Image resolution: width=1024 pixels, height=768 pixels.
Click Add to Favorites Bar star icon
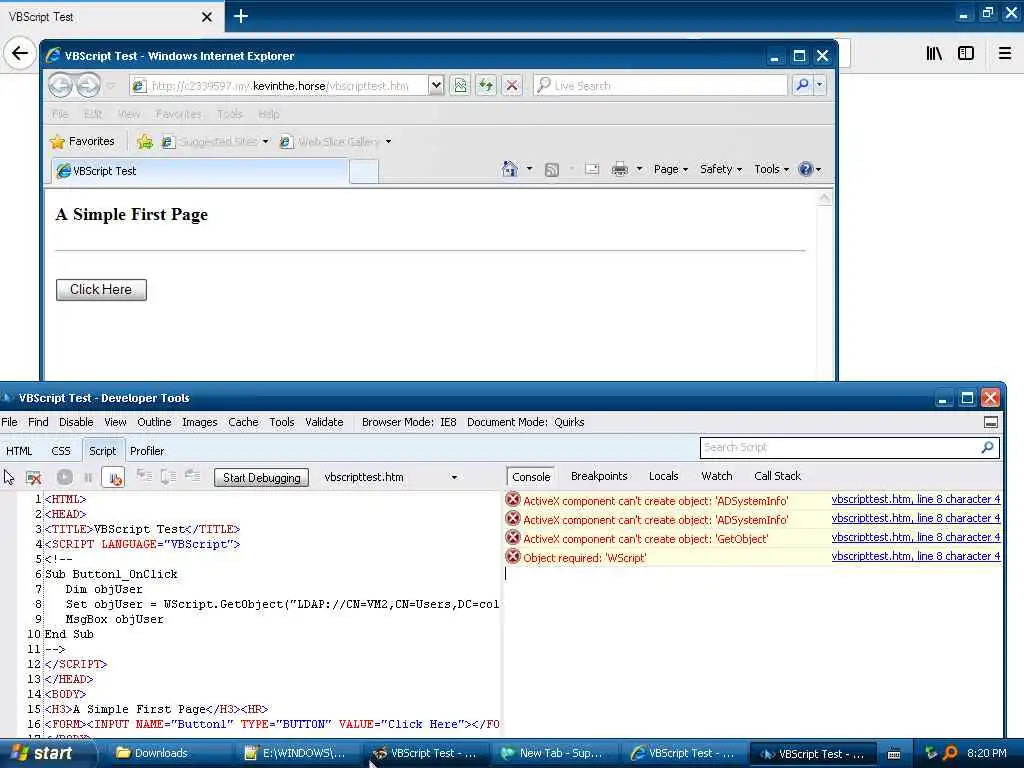click(x=145, y=142)
